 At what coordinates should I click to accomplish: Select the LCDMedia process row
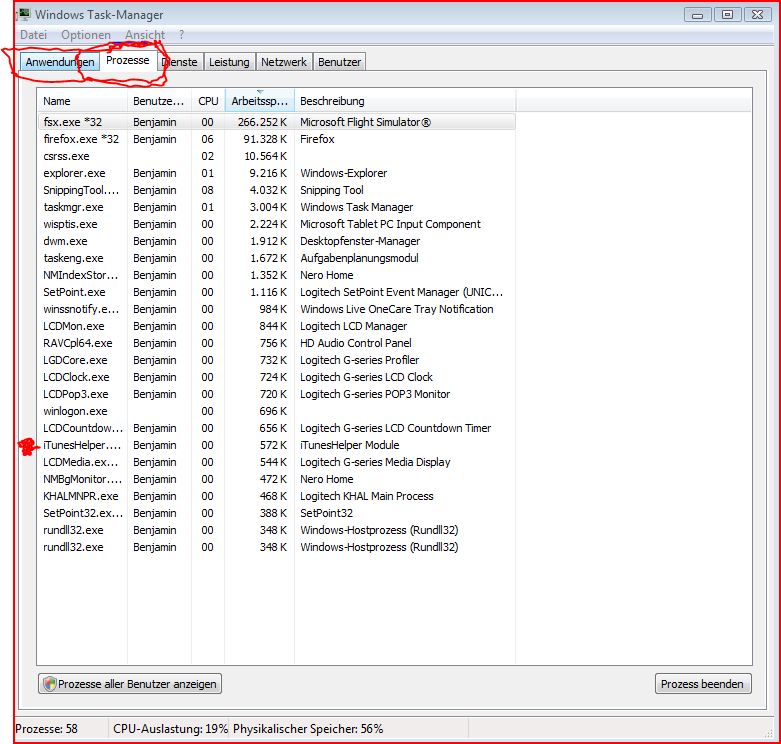[x=276, y=462]
